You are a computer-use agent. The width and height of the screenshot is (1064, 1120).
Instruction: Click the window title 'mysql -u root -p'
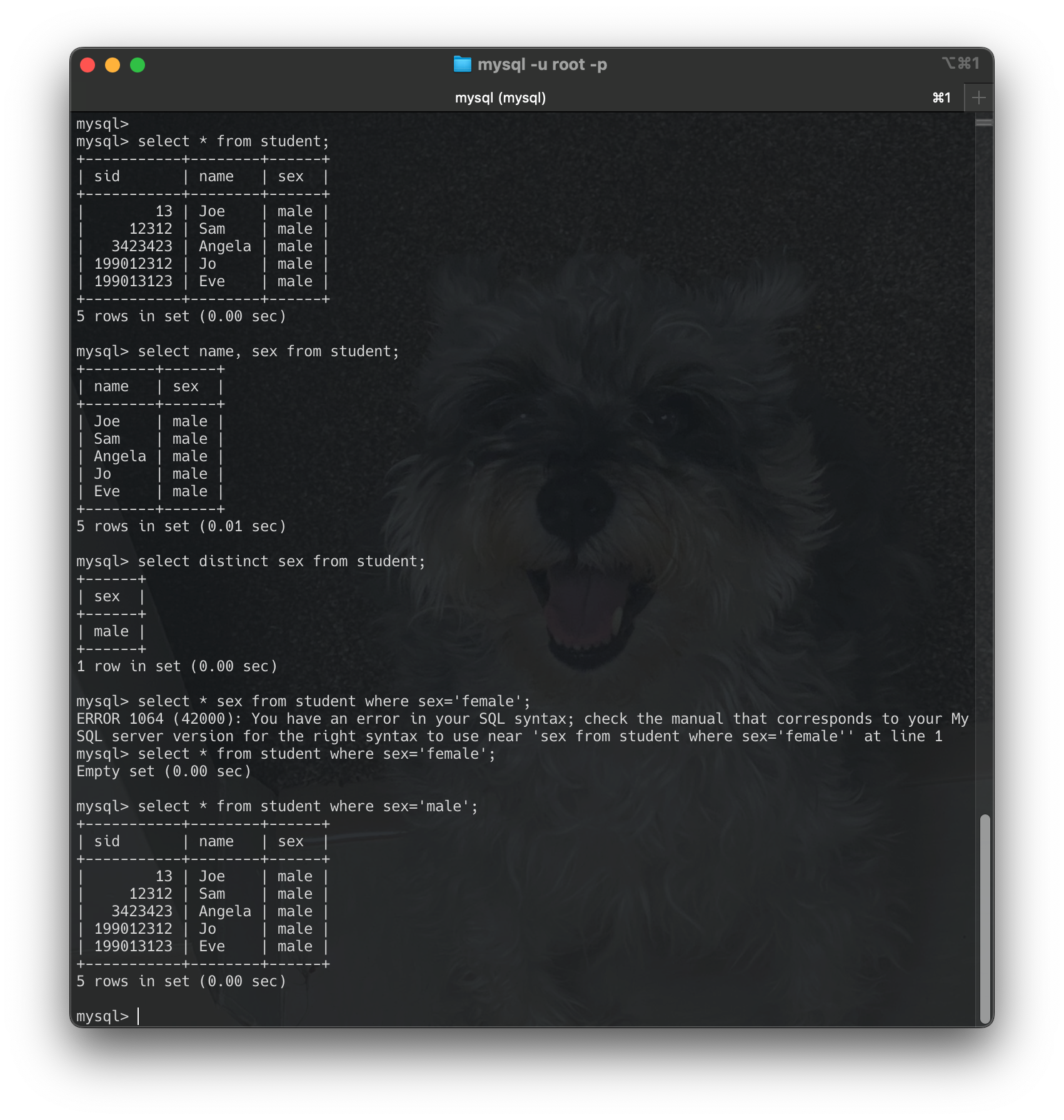click(543, 64)
